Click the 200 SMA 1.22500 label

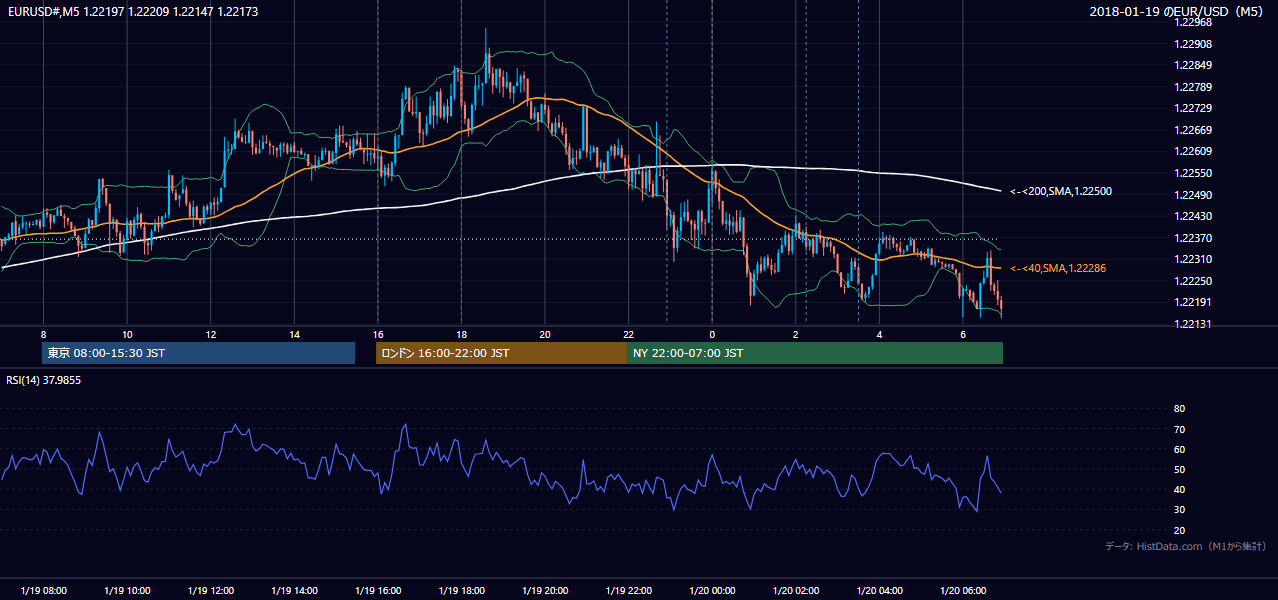coord(1060,191)
